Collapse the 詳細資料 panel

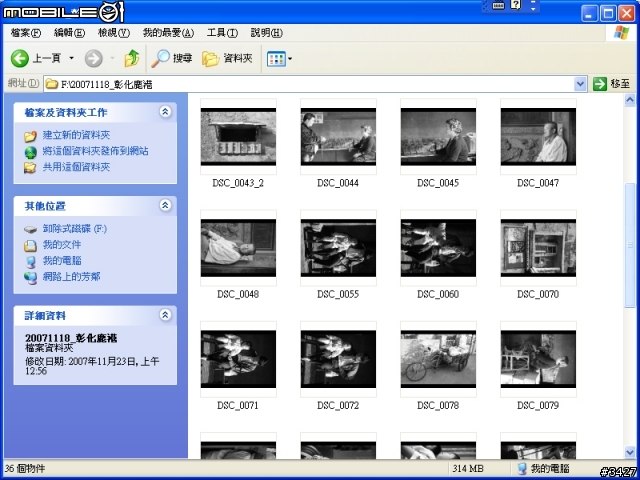165,315
